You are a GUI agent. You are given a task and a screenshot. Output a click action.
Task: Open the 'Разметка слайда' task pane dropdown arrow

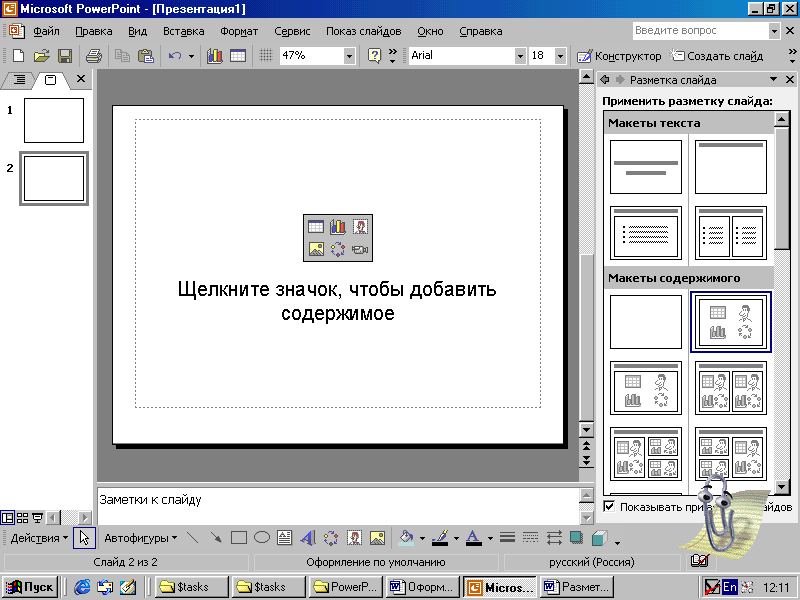click(773, 79)
